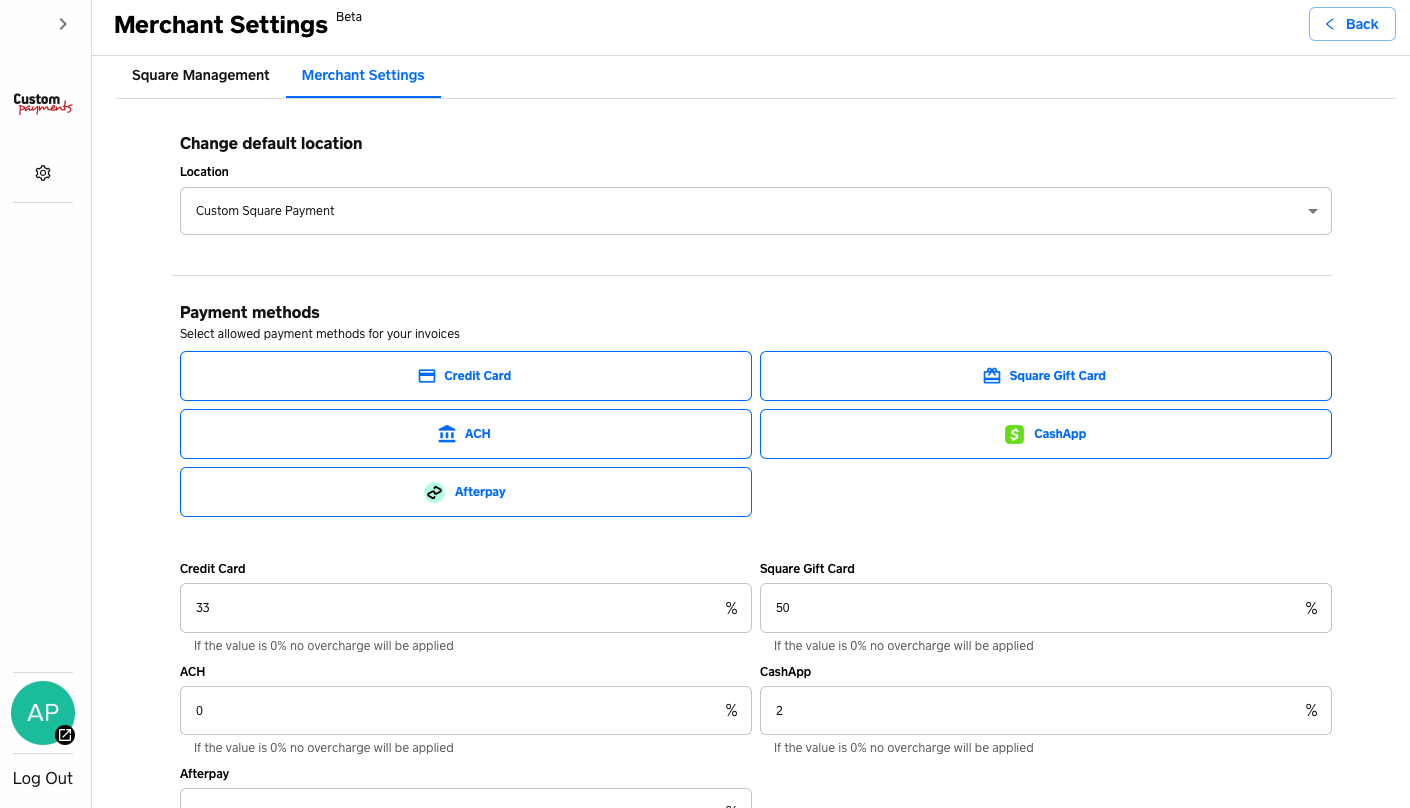Switch to the Square Management tab
1410x808 pixels.
click(201, 75)
